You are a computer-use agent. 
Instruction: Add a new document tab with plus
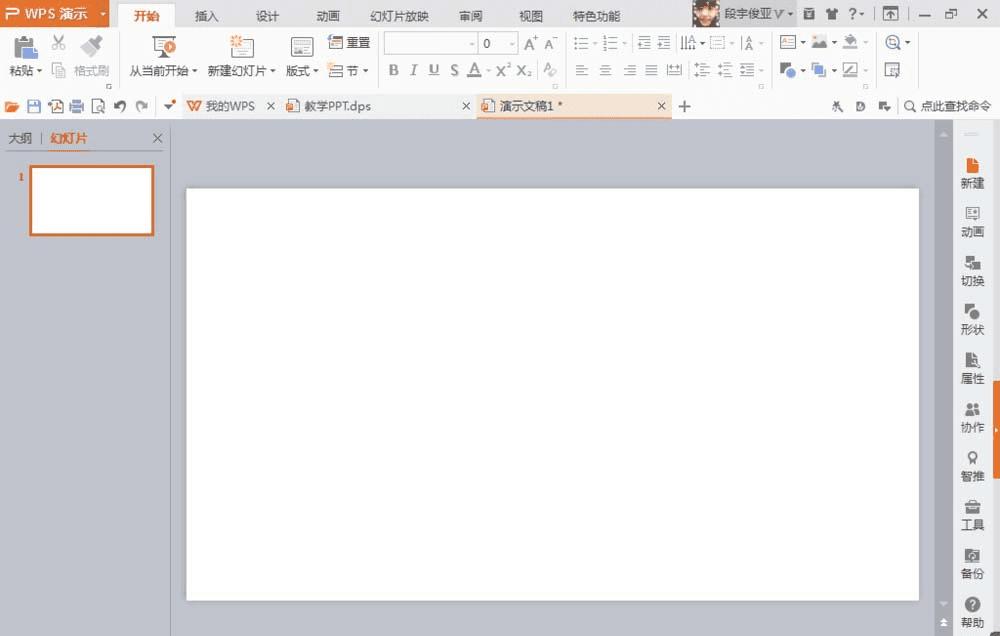pos(684,106)
